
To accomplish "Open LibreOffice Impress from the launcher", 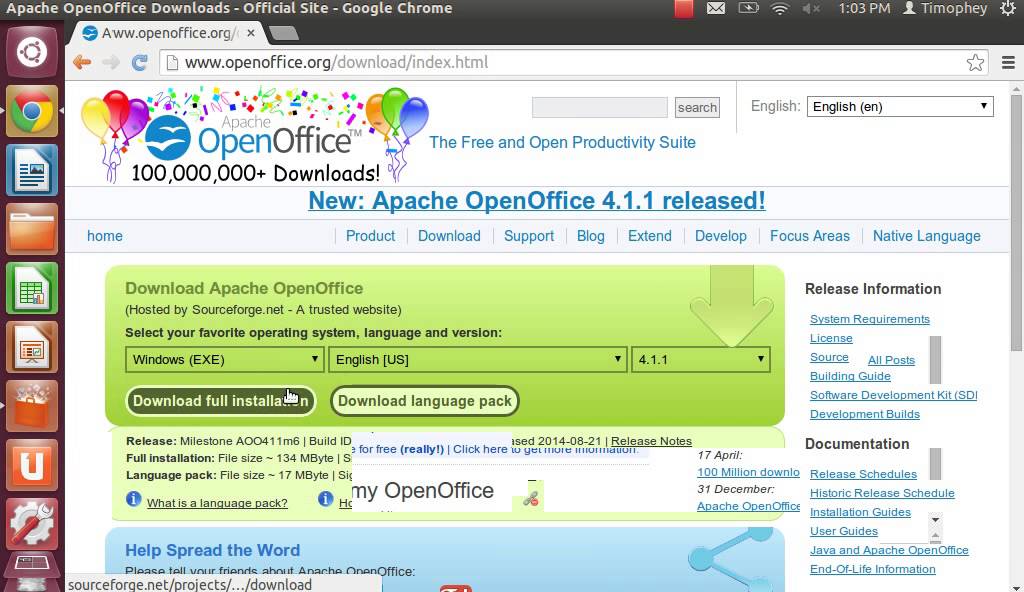I will pyautogui.click(x=31, y=347).
